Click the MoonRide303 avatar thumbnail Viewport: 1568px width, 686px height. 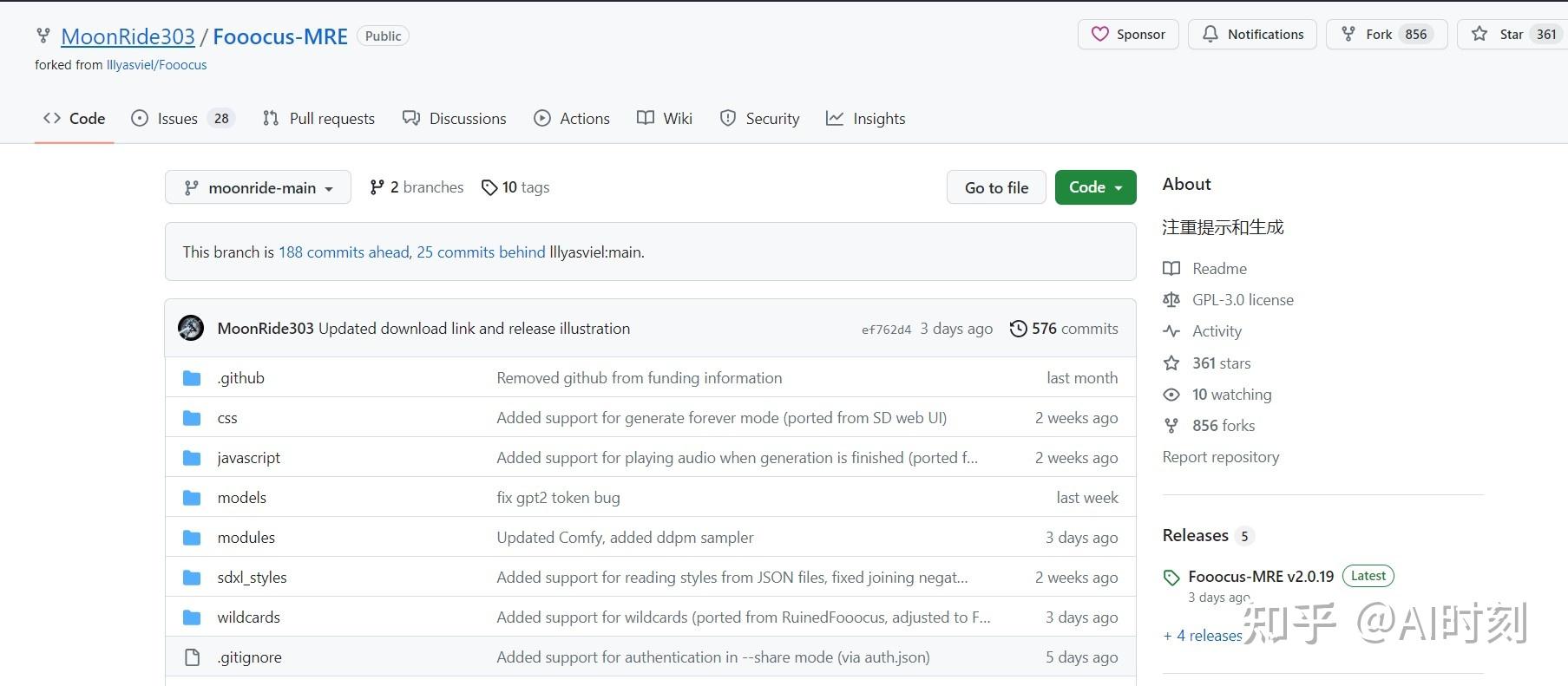coord(191,329)
